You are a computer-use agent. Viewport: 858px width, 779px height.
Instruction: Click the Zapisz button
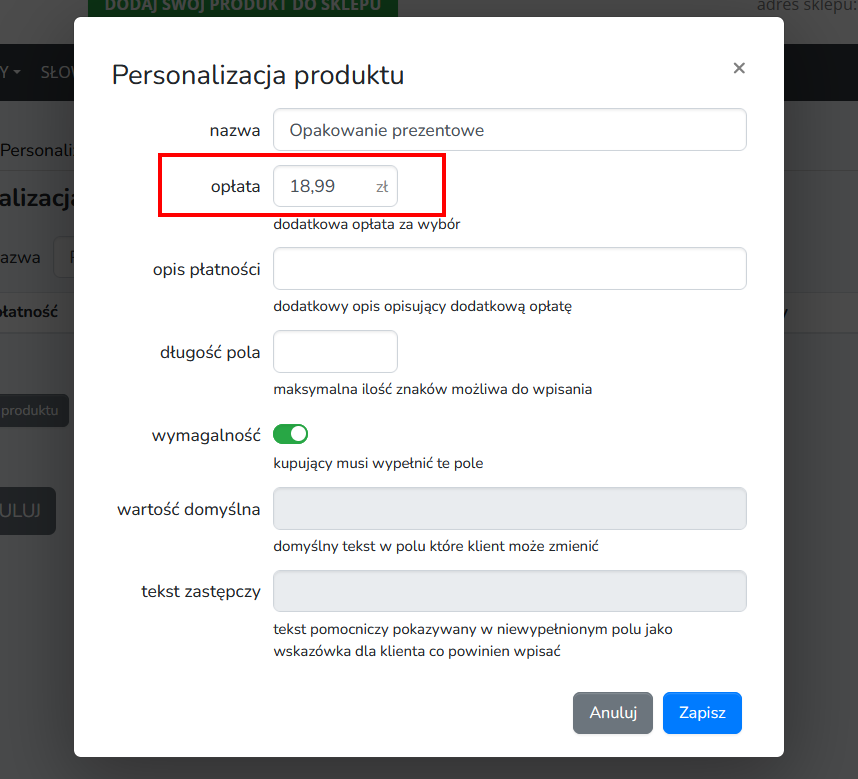pyautogui.click(x=702, y=713)
